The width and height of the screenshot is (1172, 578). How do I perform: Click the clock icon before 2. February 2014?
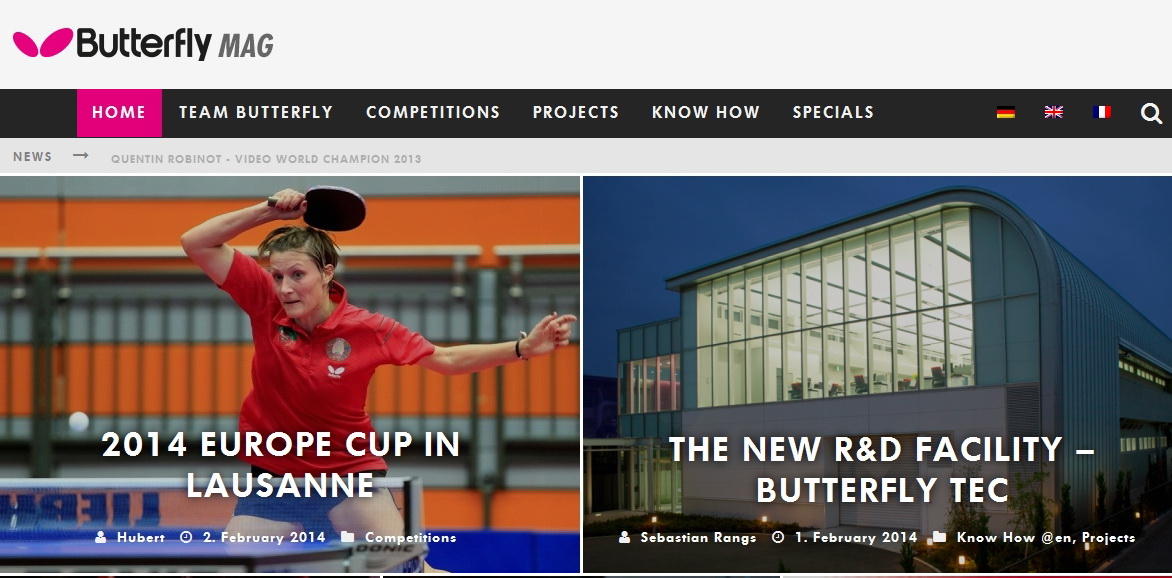click(x=185, y=537)
